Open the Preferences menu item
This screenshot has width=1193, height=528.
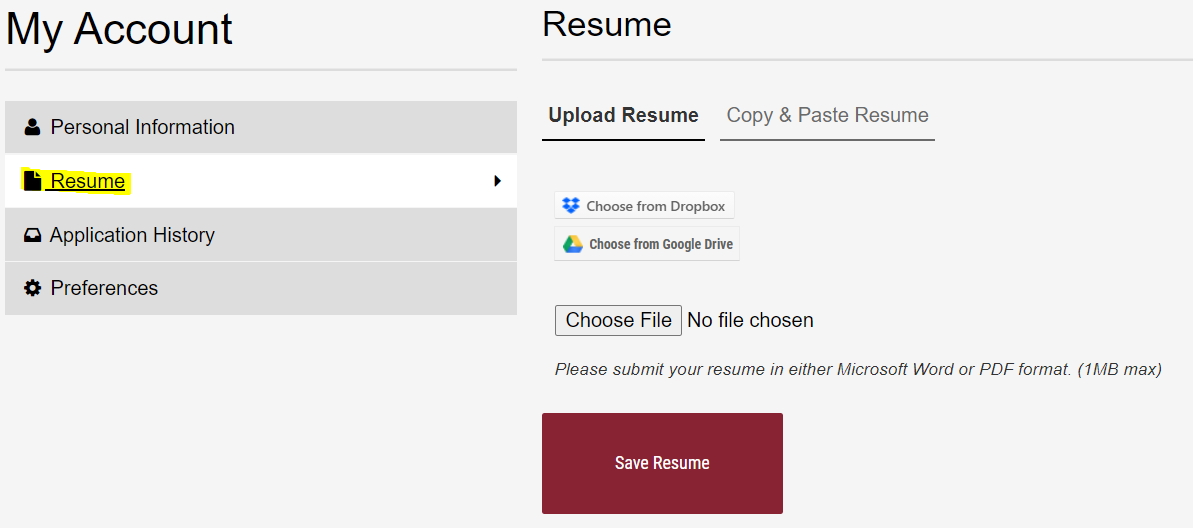[261, 288]
